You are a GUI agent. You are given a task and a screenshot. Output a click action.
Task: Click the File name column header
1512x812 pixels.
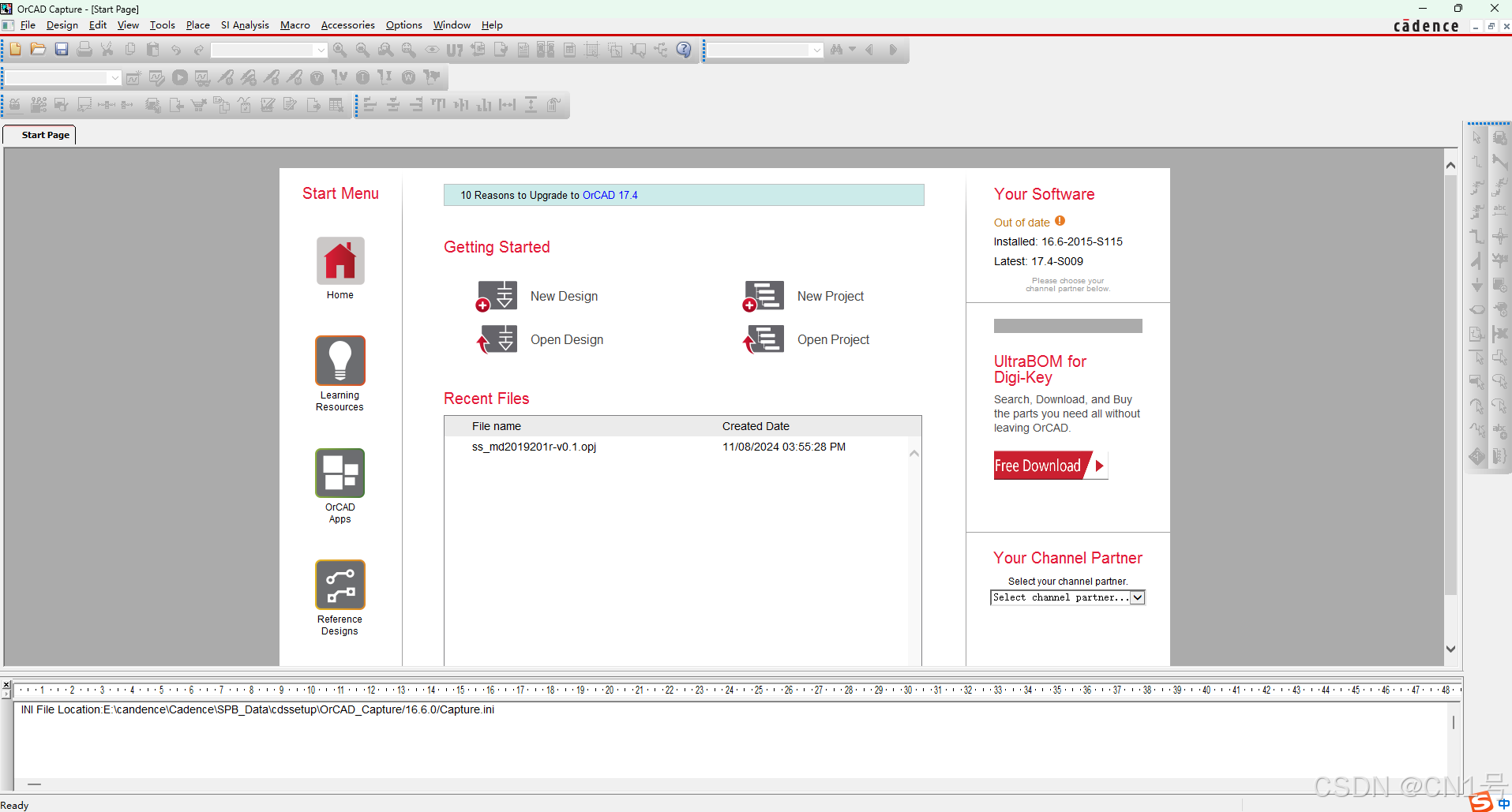tap(497, 426)
